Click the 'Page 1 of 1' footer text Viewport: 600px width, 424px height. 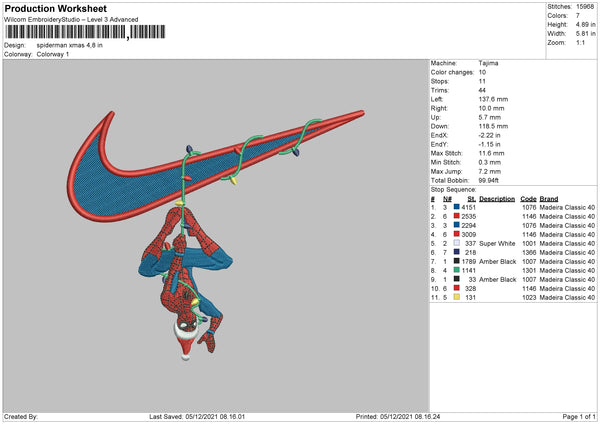tap(579, 417)
